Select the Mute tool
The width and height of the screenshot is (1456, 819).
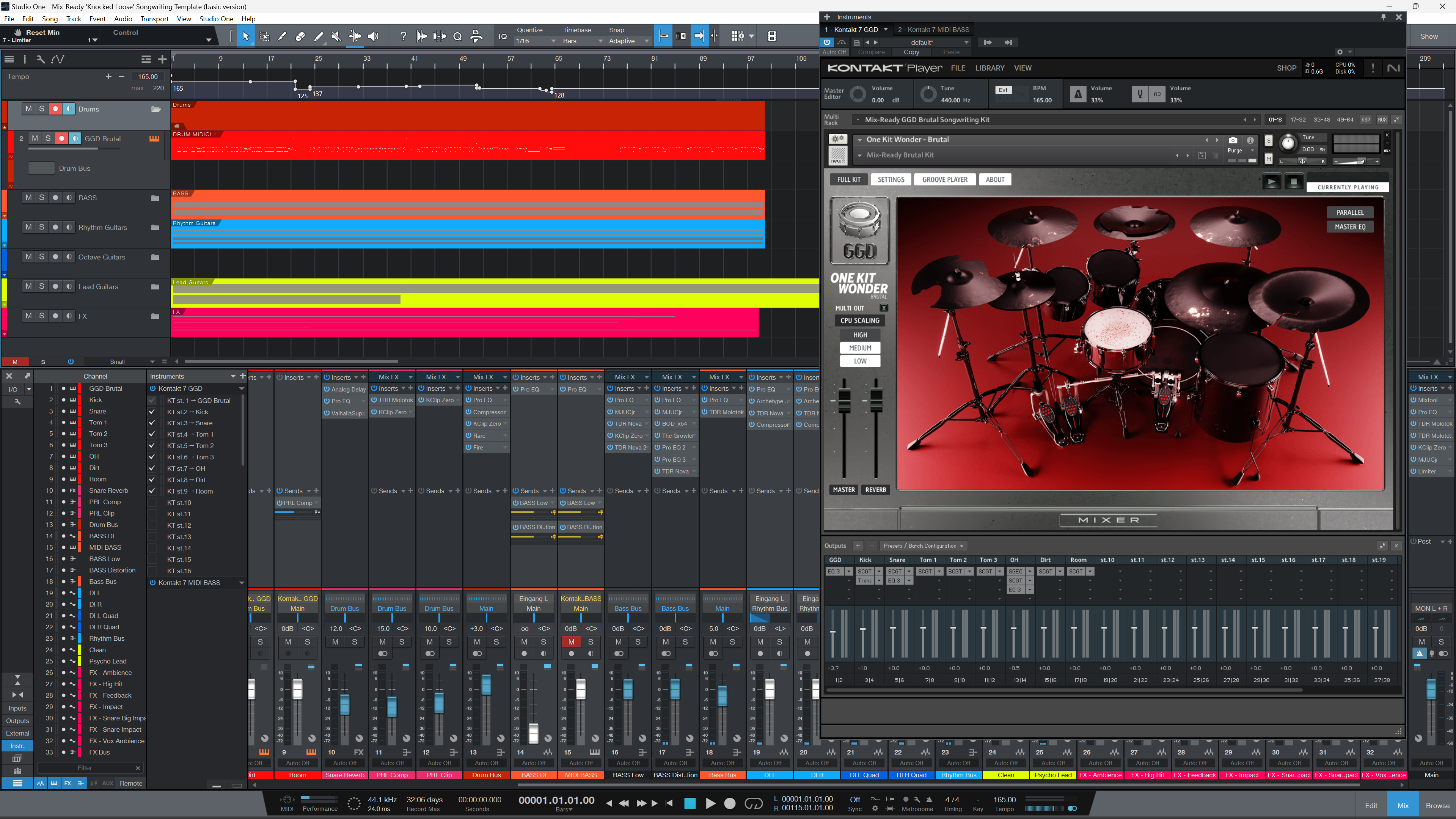point(336,36)
